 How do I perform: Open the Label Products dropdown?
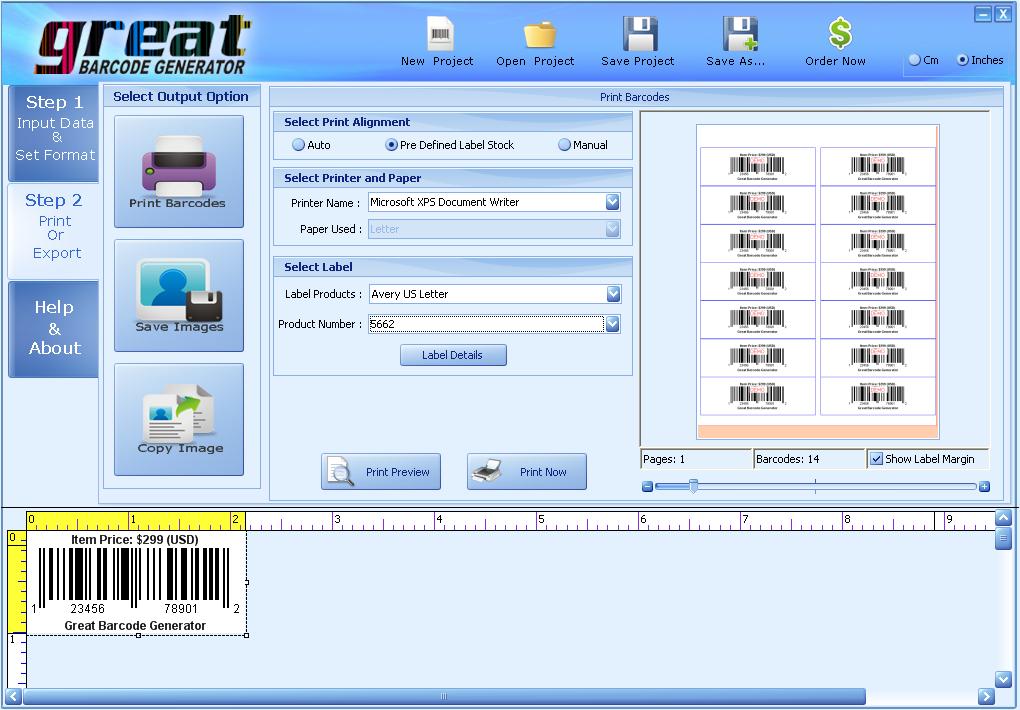pyautogui.click(x=612, y=294)
